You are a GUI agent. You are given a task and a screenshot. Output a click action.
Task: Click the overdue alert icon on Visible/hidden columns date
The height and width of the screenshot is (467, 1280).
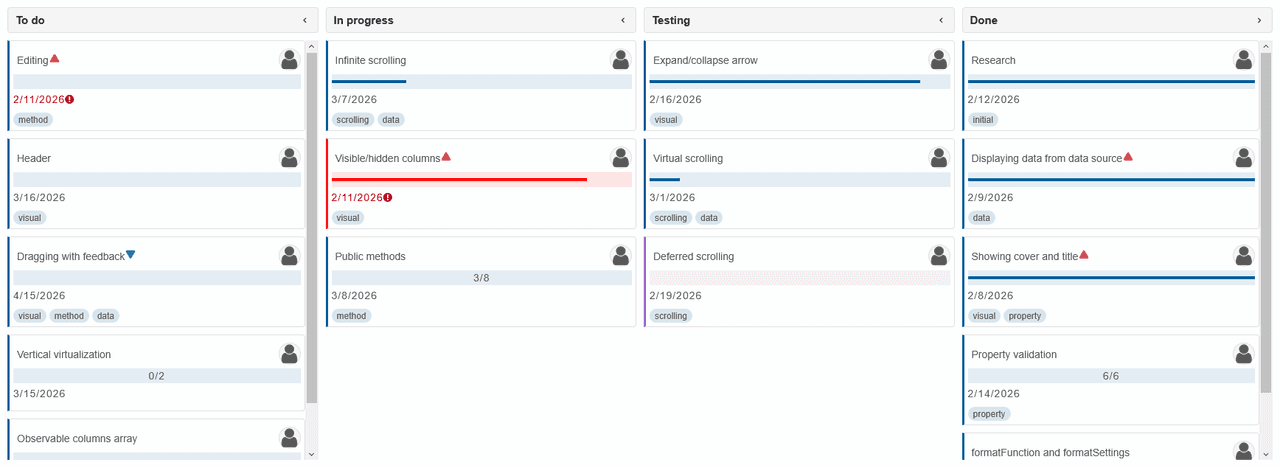(x=388, y=197)
